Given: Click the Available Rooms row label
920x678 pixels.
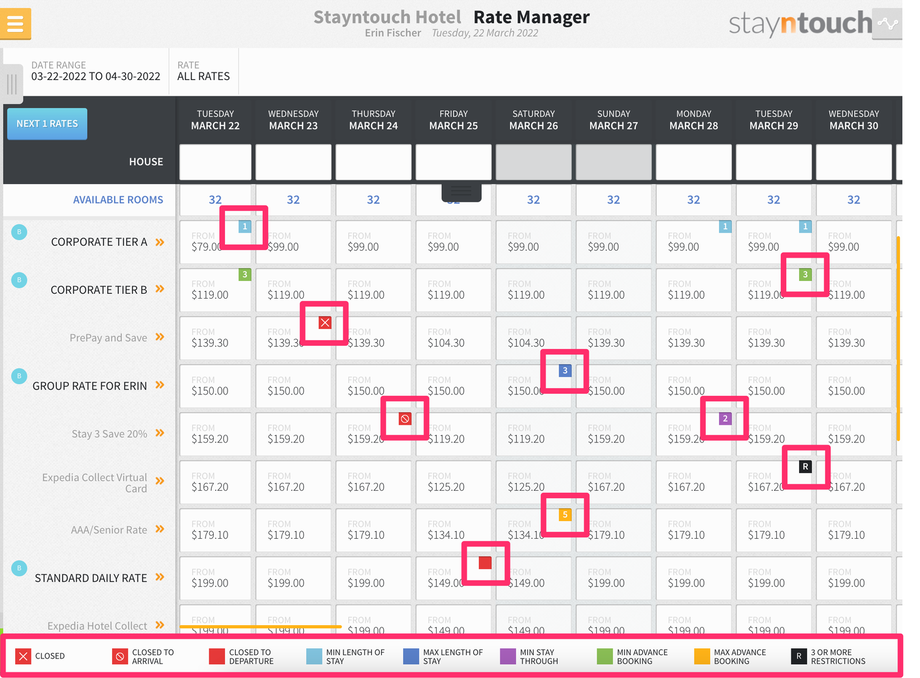Looking at the screenshot, I should coord(118,200).
